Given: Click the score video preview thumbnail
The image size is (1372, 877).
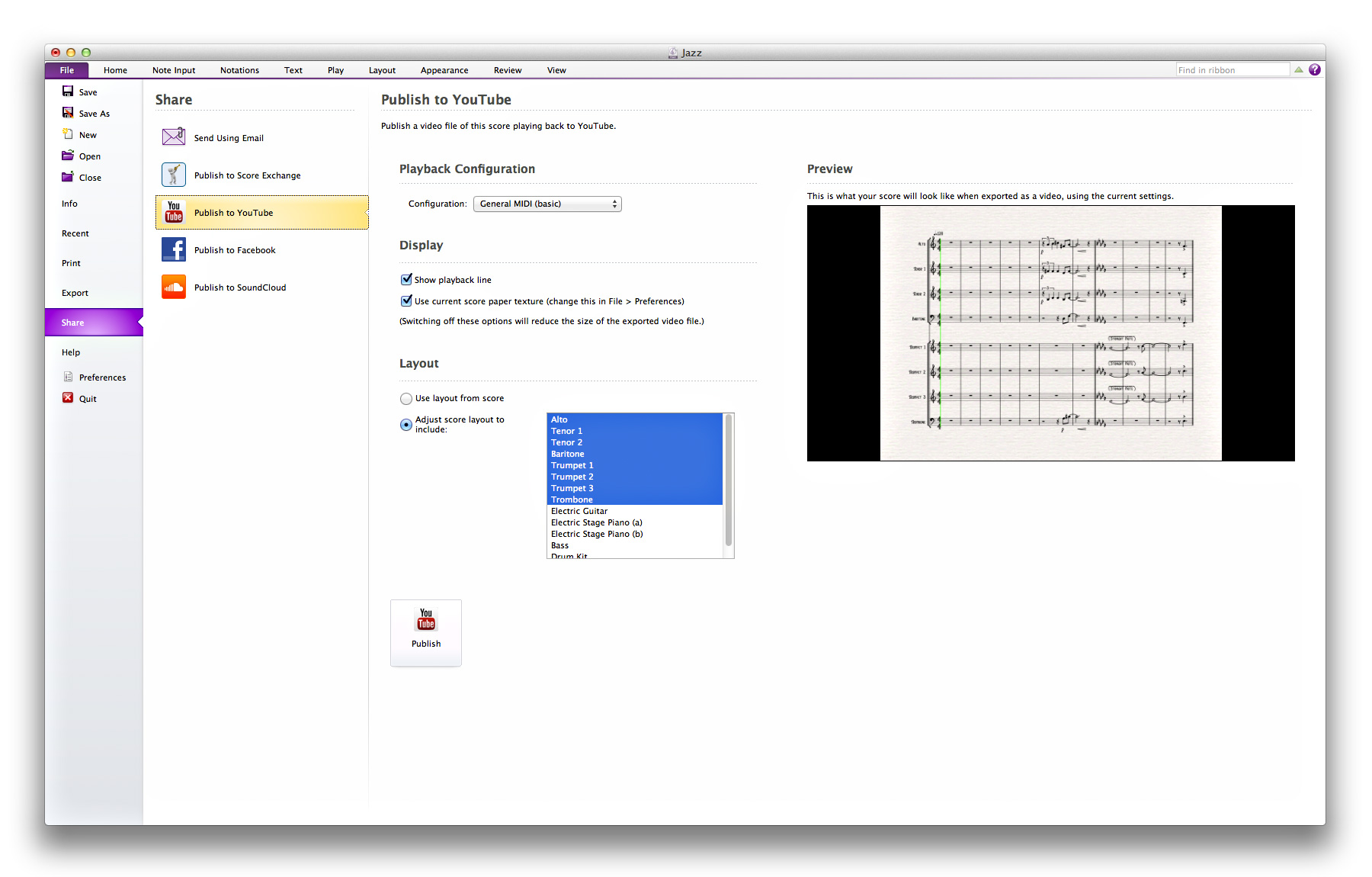Looking at the screenshot, I should click(1050, 332).
